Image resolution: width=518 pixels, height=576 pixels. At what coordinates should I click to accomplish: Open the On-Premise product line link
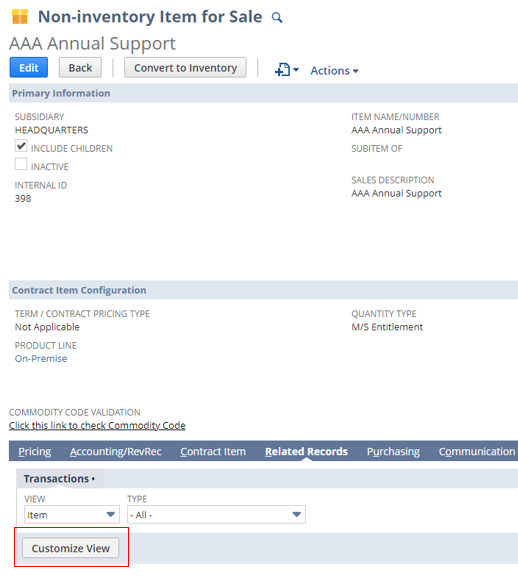tap(41, 359)
